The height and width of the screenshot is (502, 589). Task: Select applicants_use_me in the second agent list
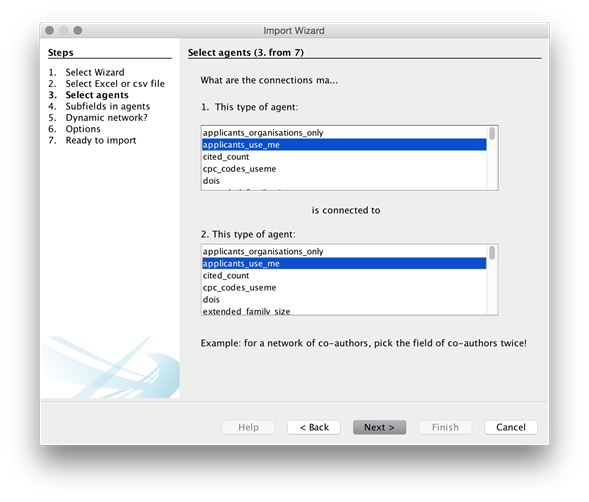click(x=344, y=263)
